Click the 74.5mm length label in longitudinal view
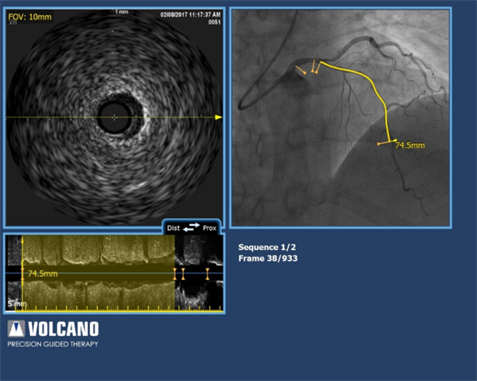 point(43,274)
